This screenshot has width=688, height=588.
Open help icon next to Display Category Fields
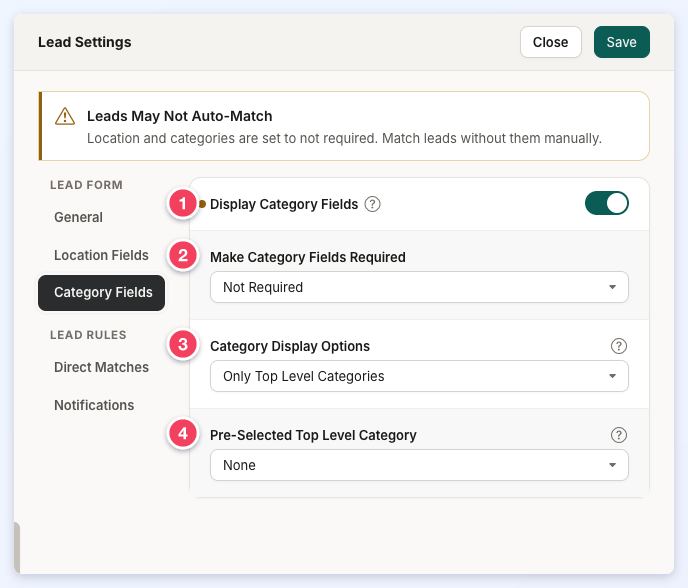(373, 204)
